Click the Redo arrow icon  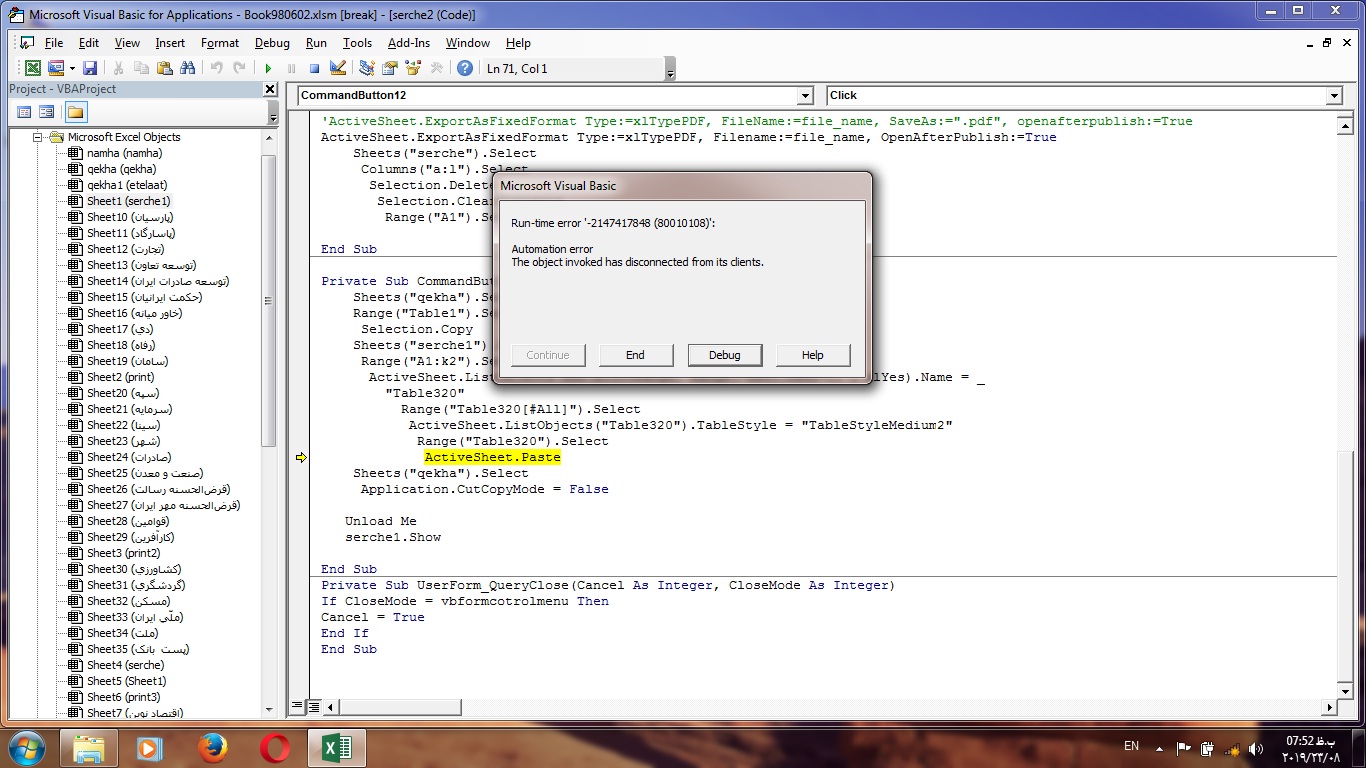tap(239, 68)
